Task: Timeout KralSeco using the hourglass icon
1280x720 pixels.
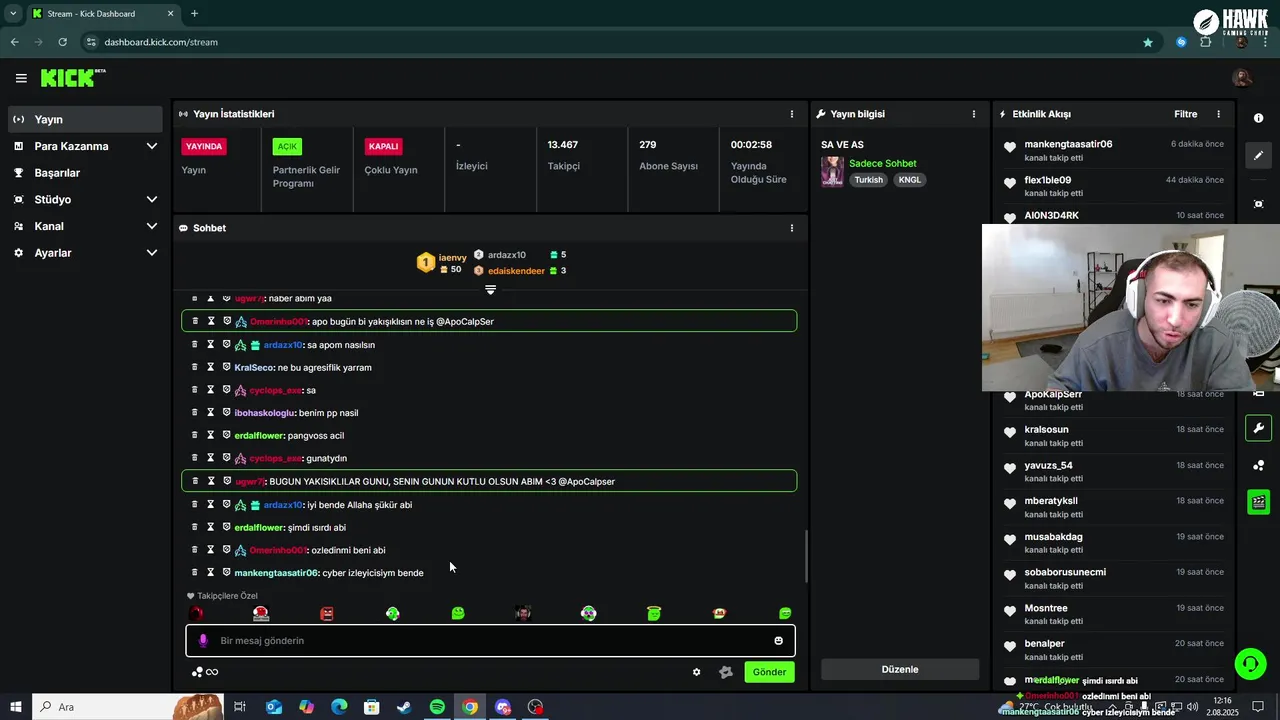Action: (x=211, y=367)
